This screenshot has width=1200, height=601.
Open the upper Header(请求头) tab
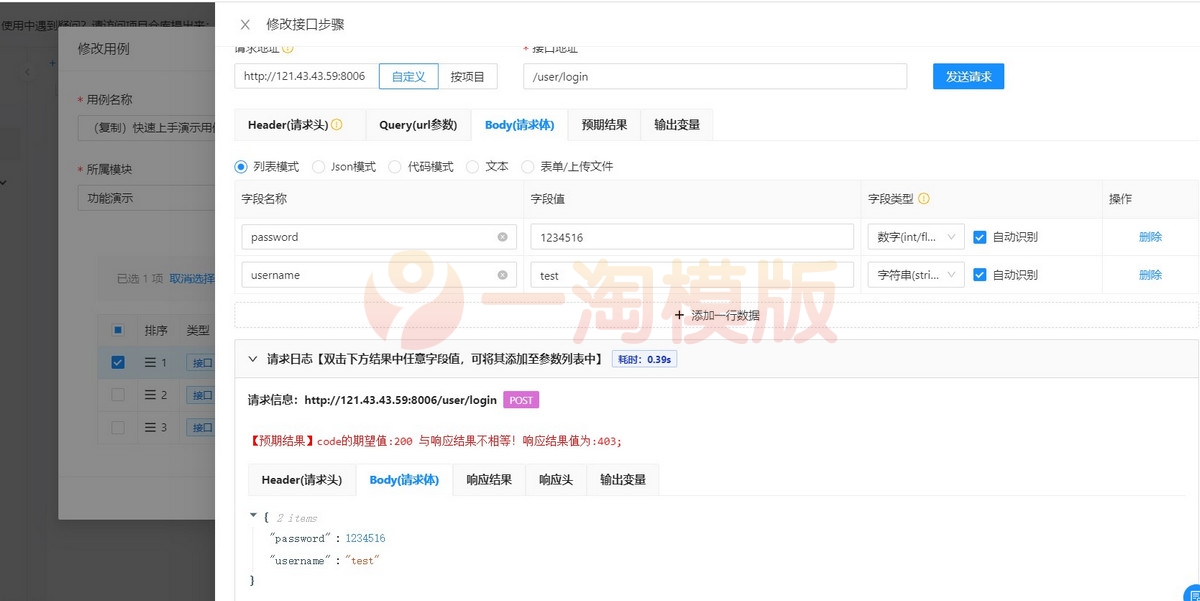pyautogui.click(x=294, y=125)
